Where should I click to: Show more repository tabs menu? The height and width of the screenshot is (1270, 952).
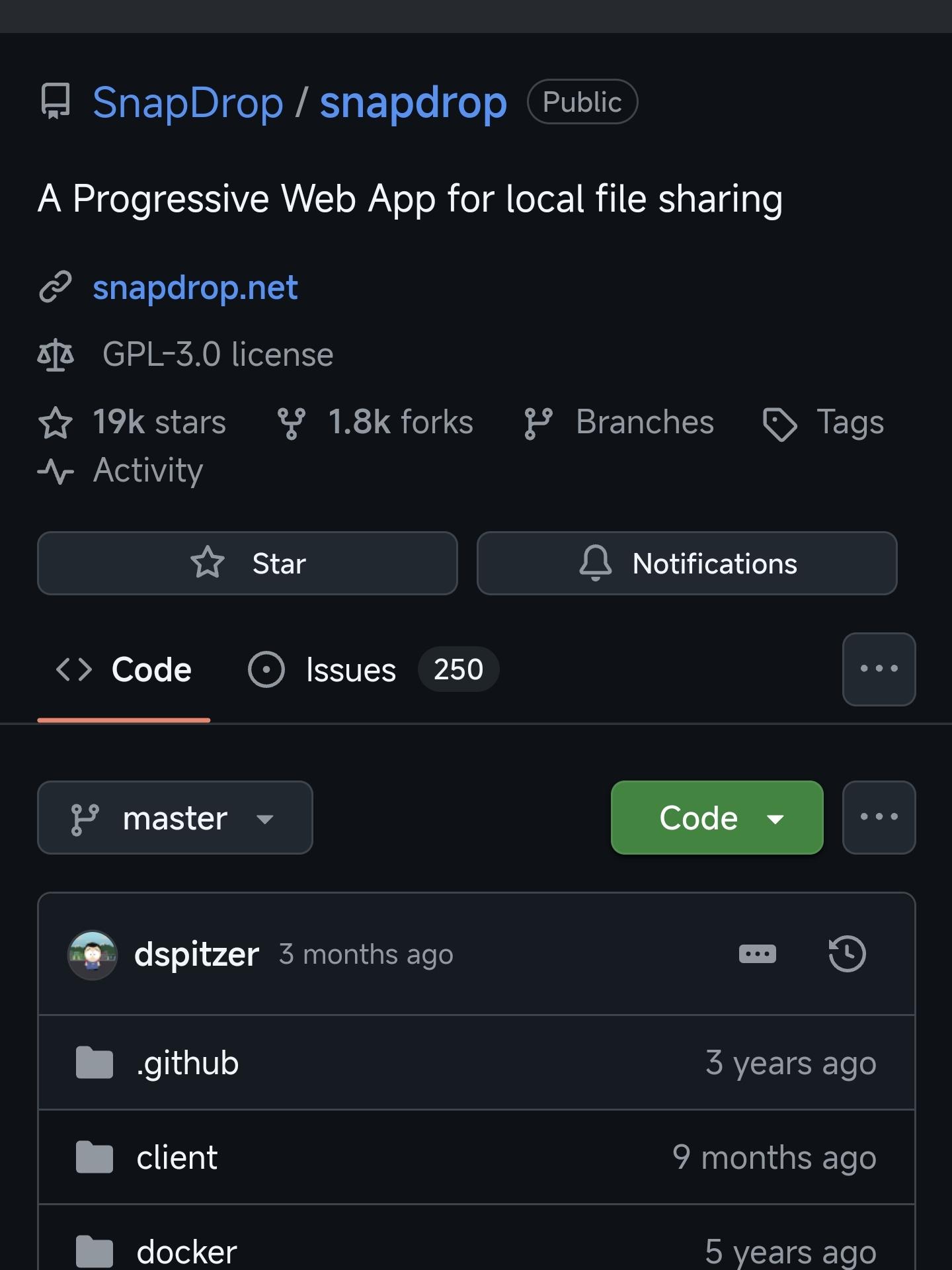[x=879, y=669]
